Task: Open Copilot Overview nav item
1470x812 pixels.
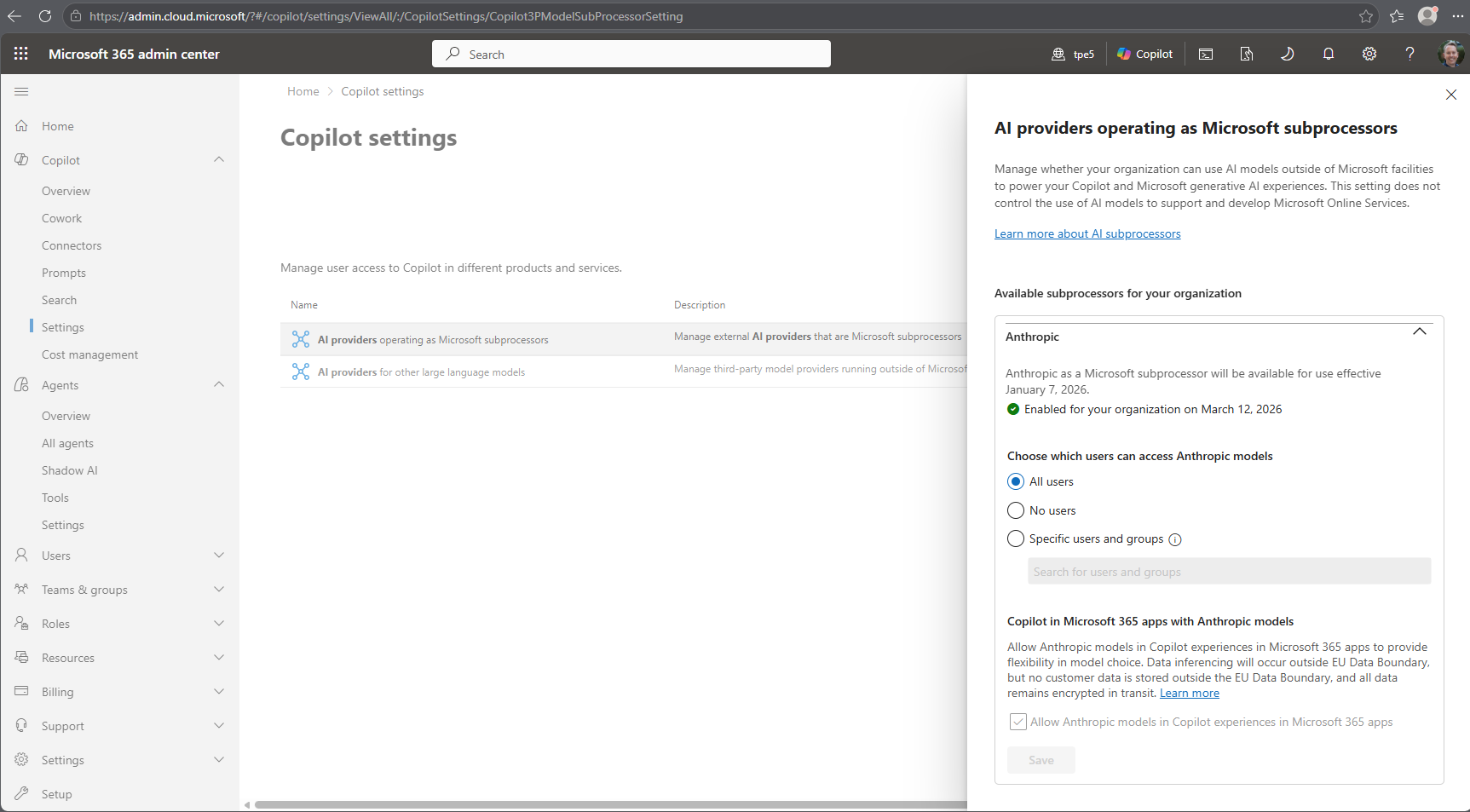Action: [66, 191]
